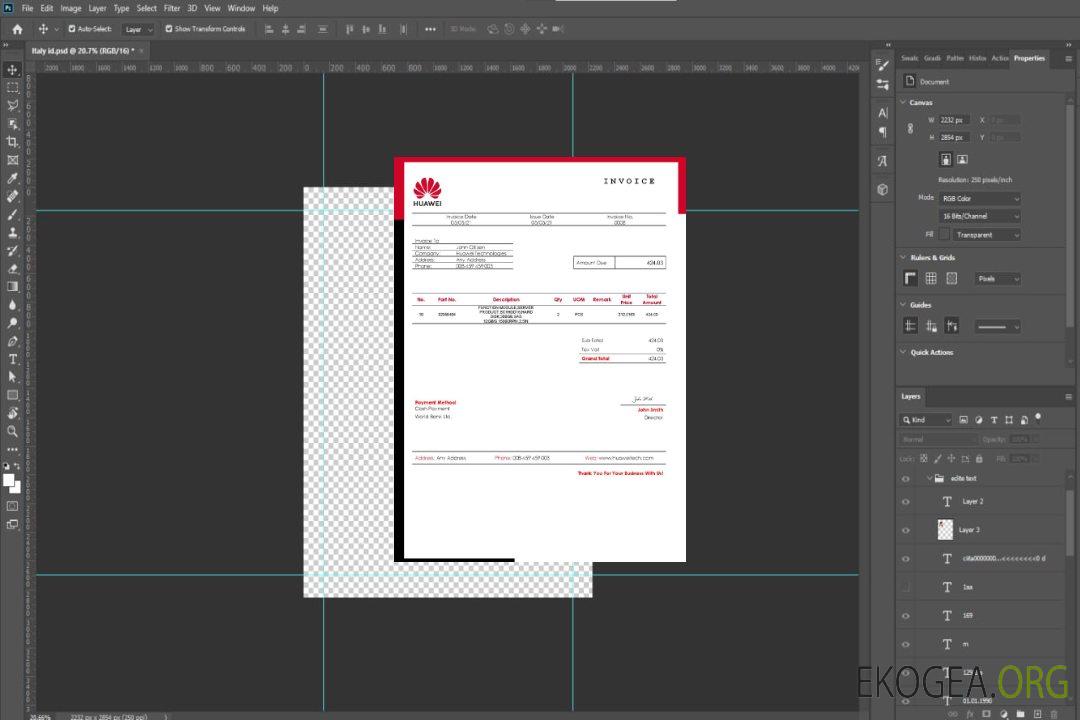The width and height of the screenshot is (1080, 720).
Task: Select the Zoom tool in the toolbar
Action: [13, 431]
